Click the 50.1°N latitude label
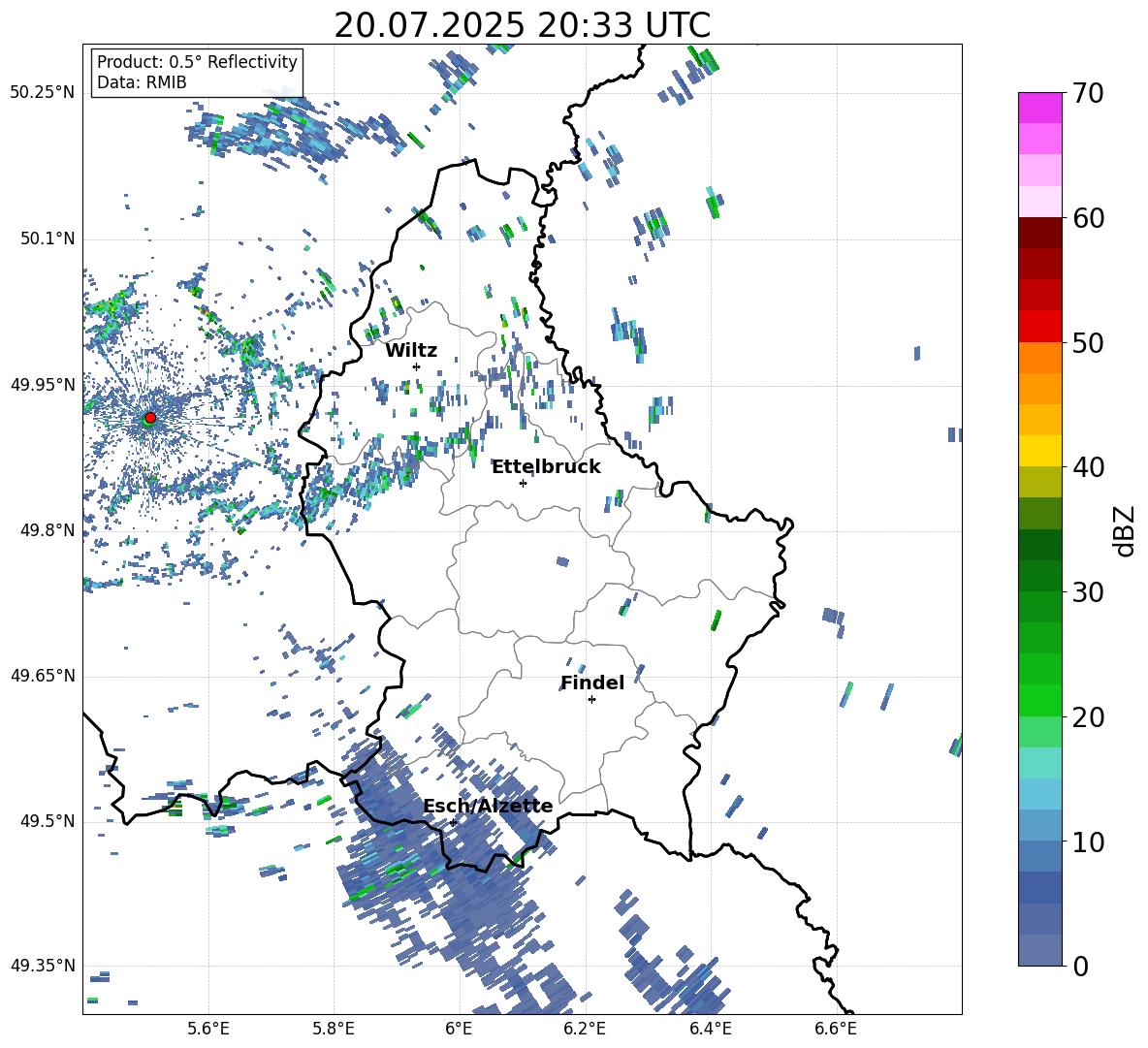 point(48,238)
